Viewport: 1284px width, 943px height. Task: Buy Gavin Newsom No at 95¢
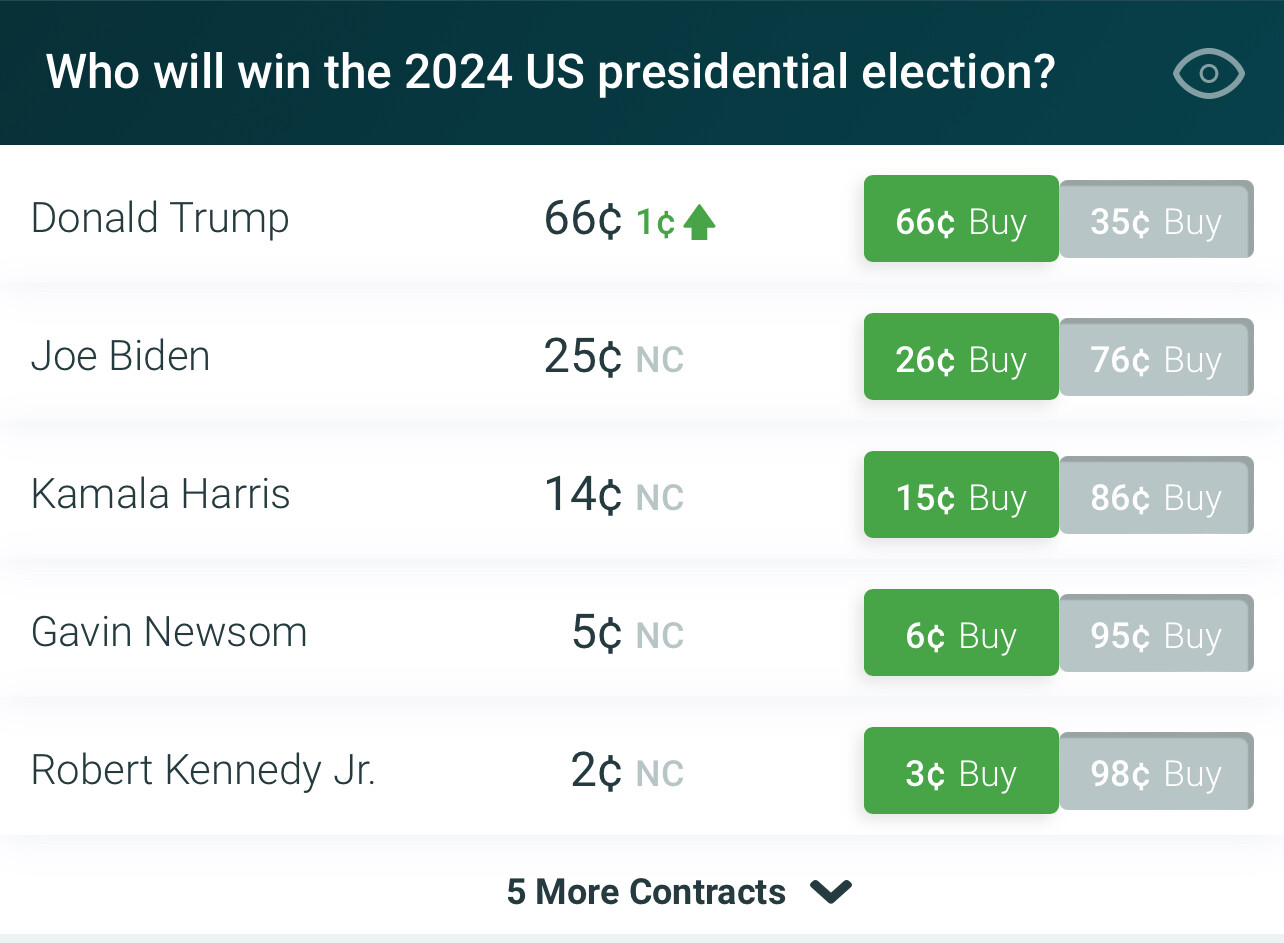[x=1156, y=633]
